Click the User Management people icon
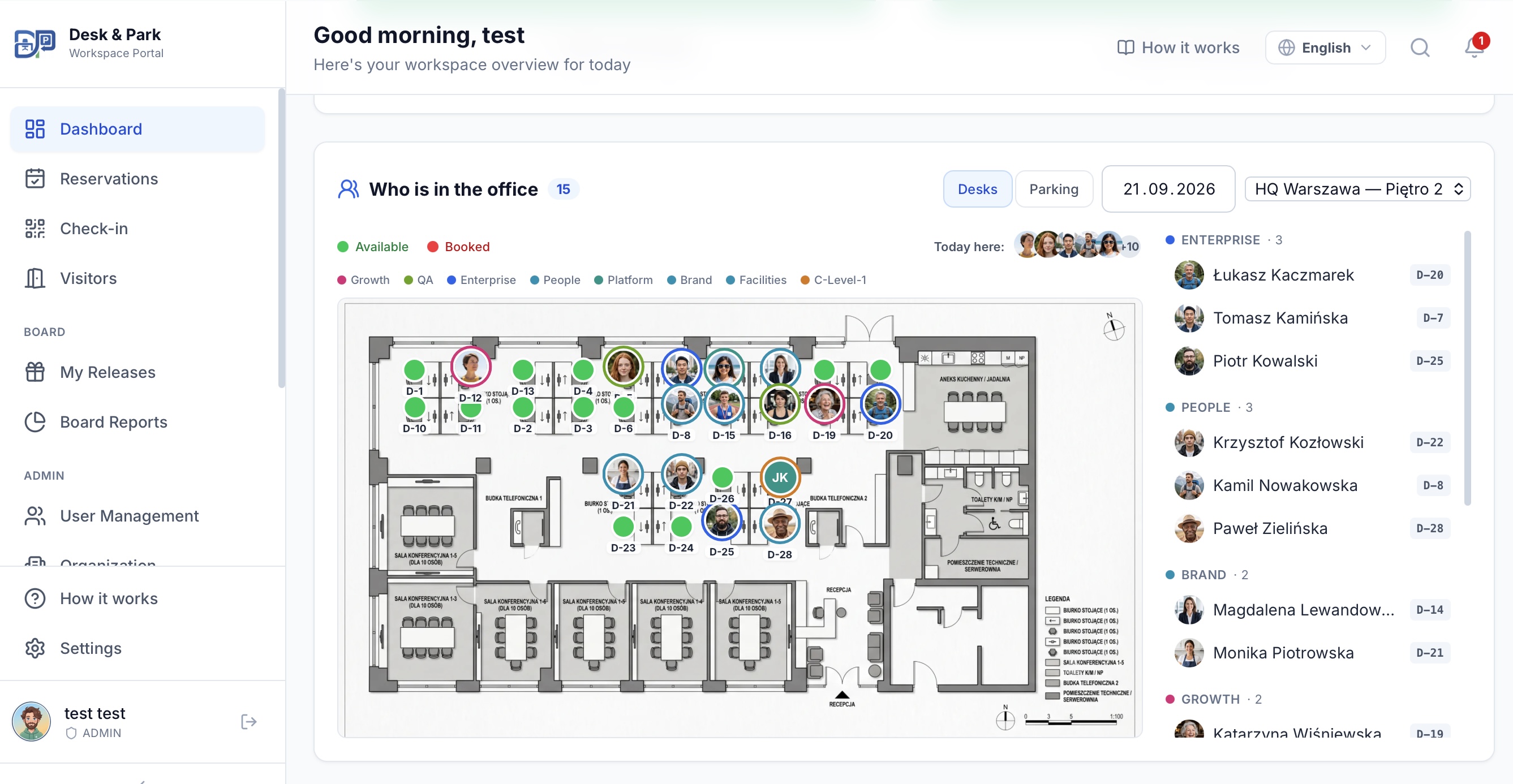The image size is (1513, 784). tap(35, 516)
